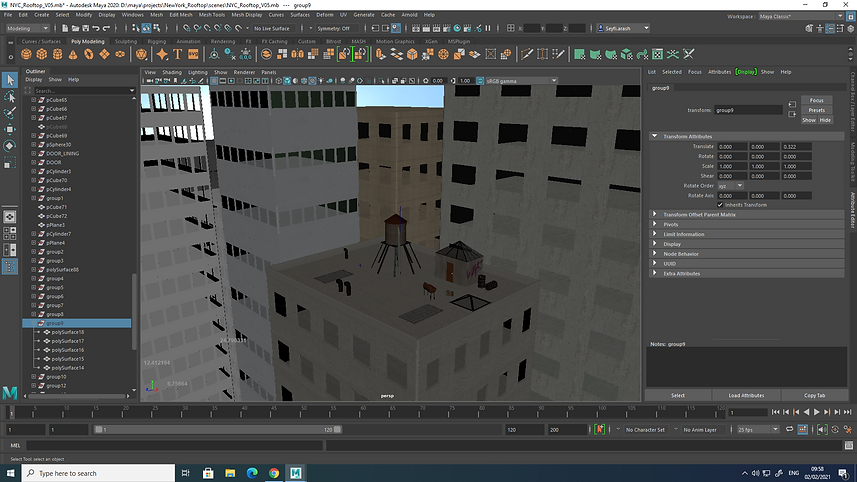Activate the Lasso selection tool

pyautogui.click(x=10, y=97)
